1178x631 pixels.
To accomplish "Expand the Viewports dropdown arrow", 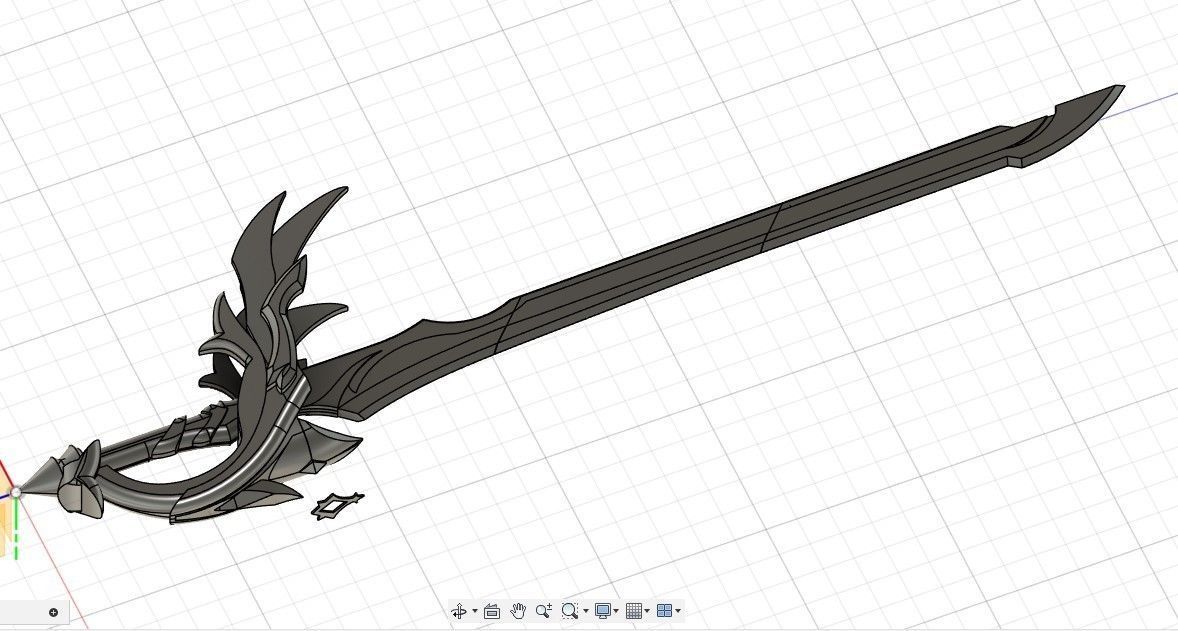I will coord(678,611).
